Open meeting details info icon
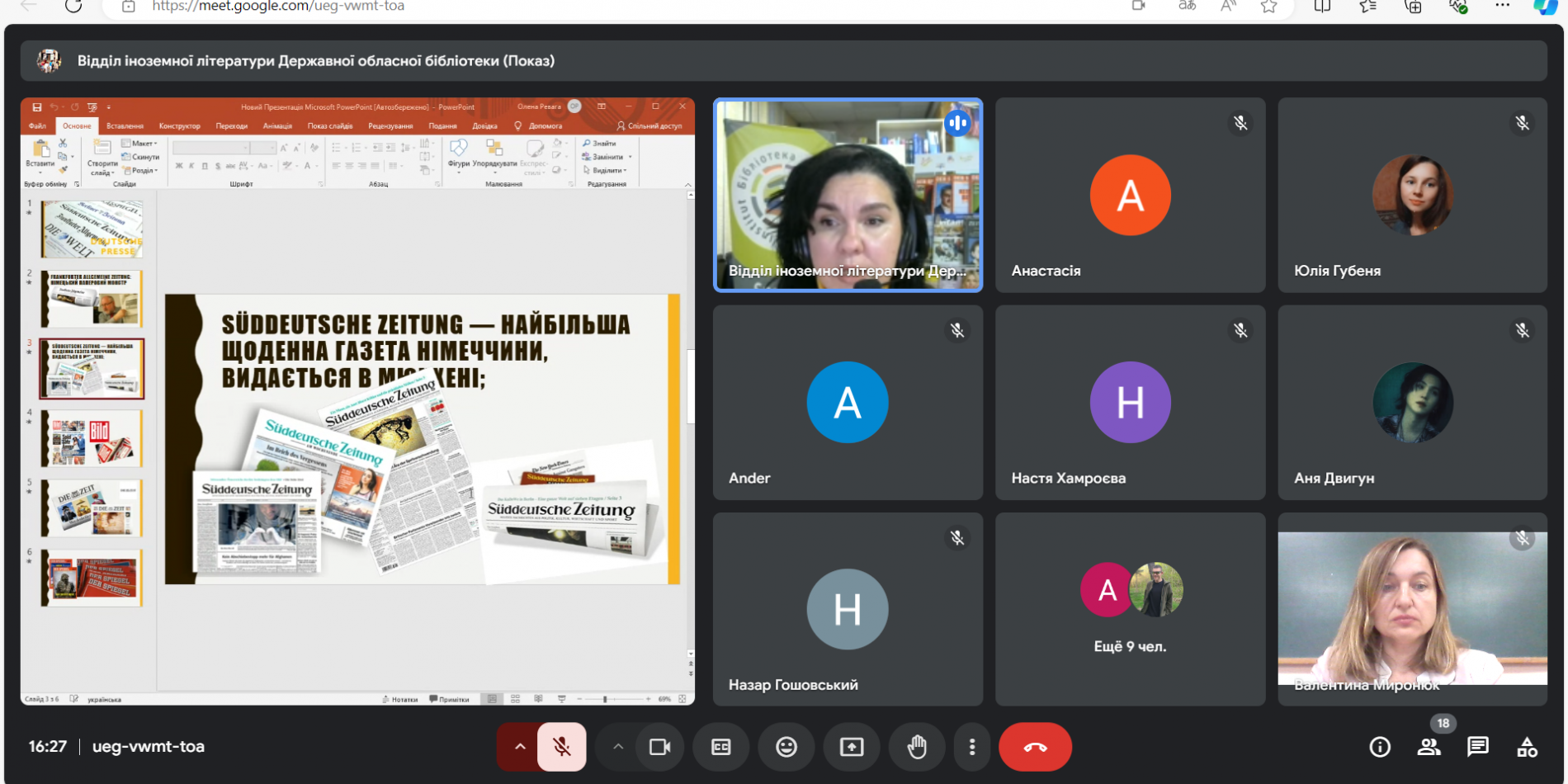Viewport: 1568px width, 784px height. 1380,747
